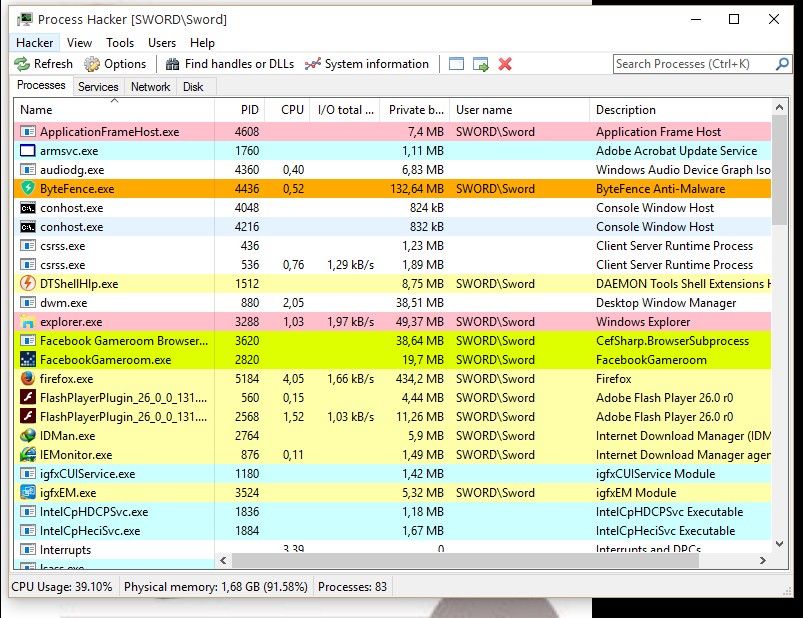Select the Facebook Gameroom Browser row
The height and width of the screenshot is (618, 803).
(x=392, y=340)
